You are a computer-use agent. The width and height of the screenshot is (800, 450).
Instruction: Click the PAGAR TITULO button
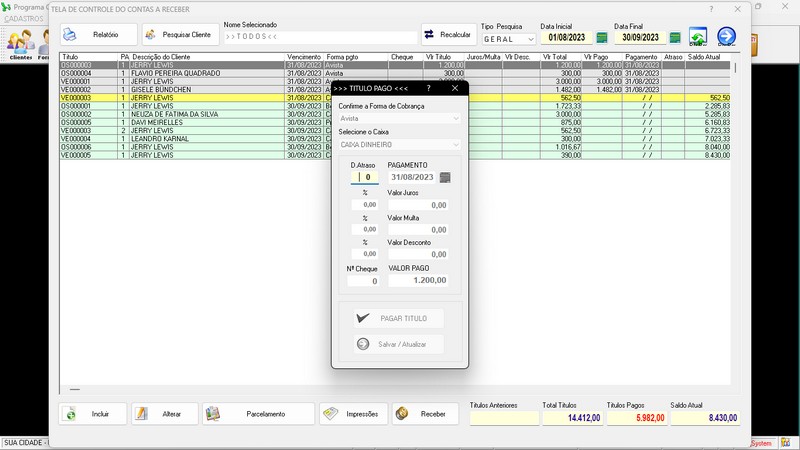tap(398, 318)
